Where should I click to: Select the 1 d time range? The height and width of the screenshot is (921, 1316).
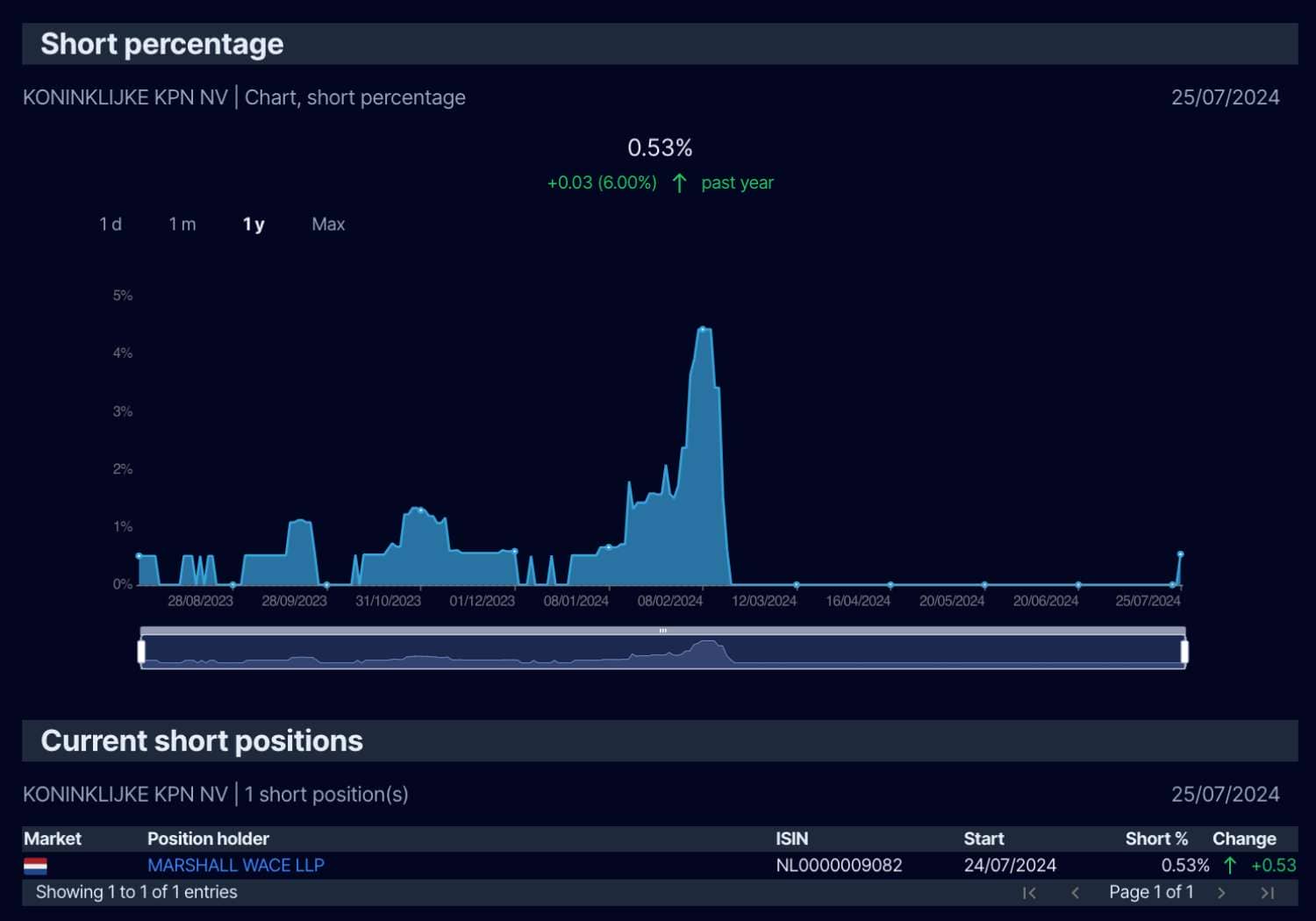111,225
